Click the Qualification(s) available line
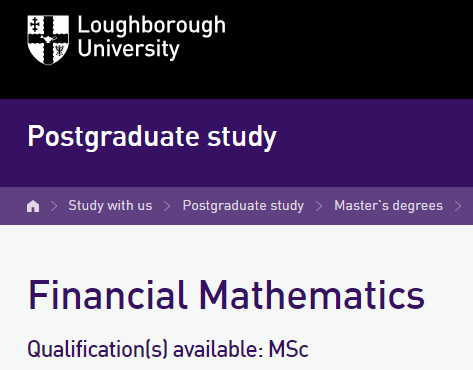 pyautogui.click(x=168, y=349)
